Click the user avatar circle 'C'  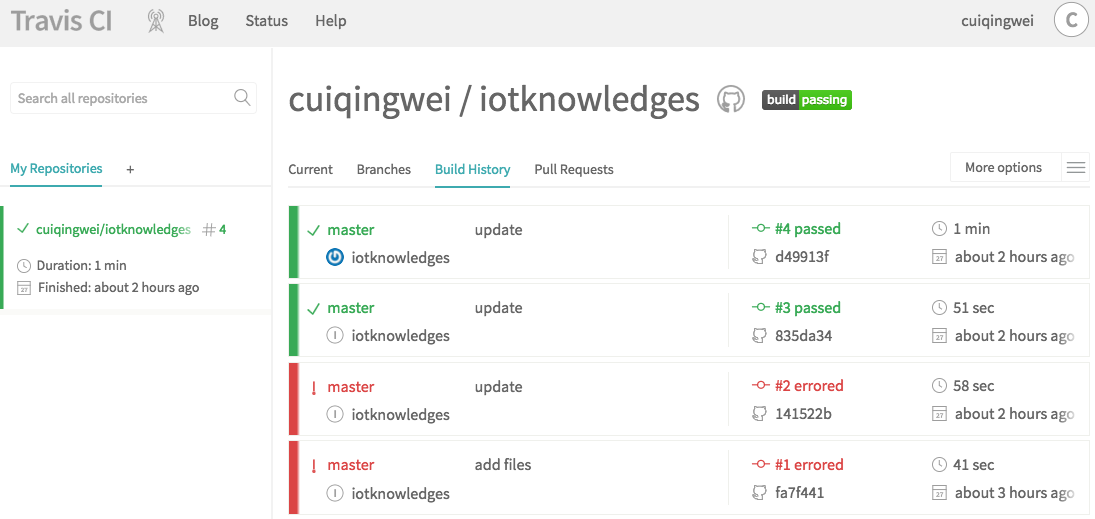pos(1071,21)
